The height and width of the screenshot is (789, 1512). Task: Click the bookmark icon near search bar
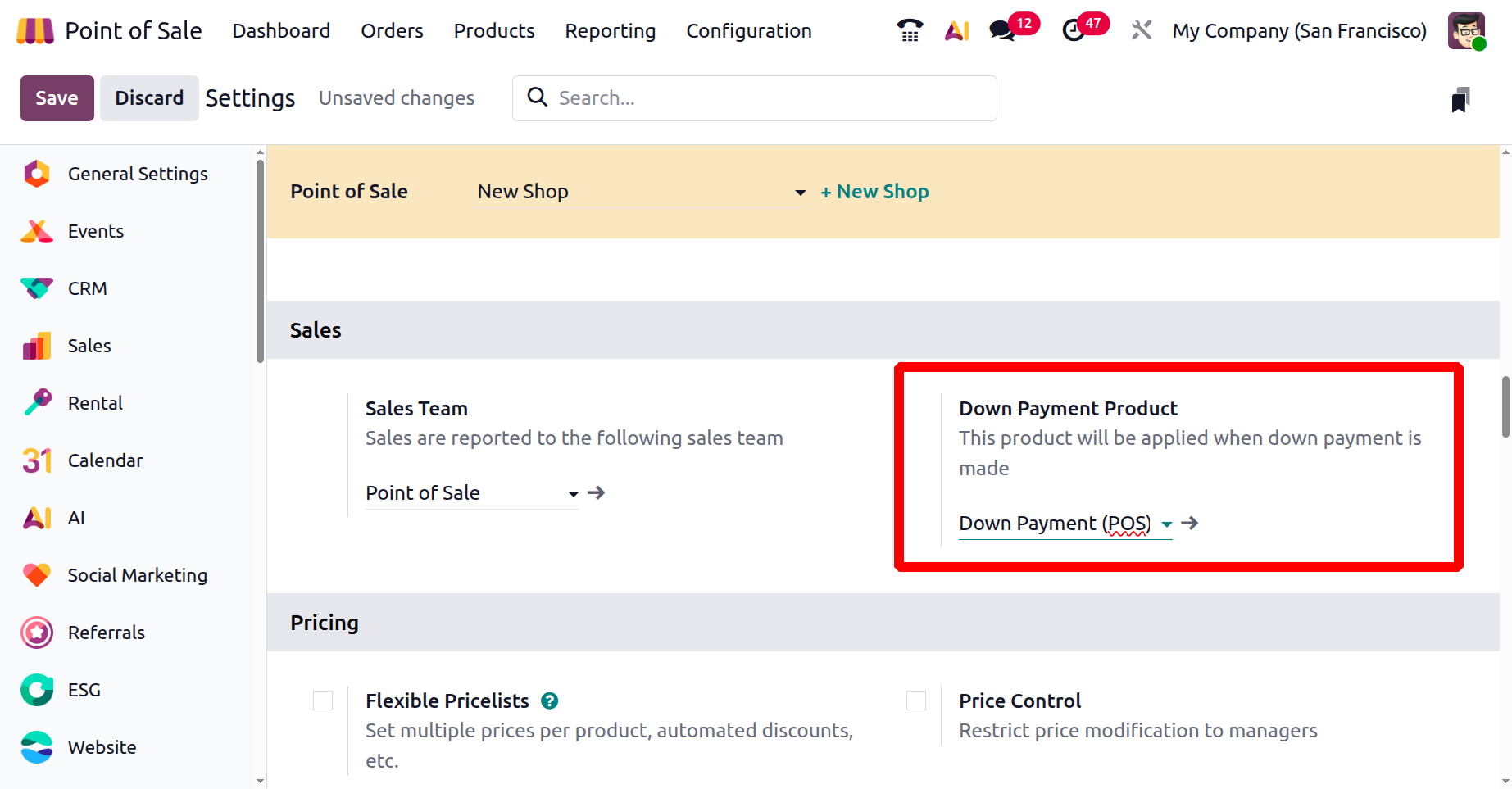[x=1460, y=100]
